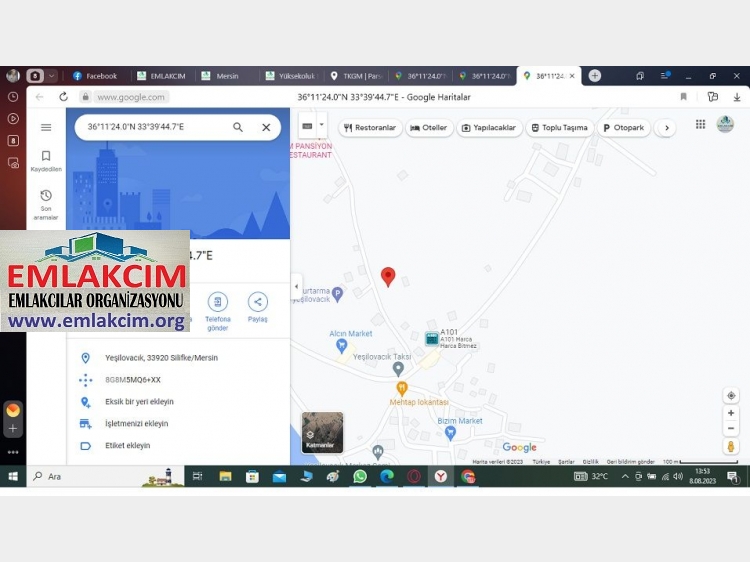The image size is (750, 562).
Task: Show hidden system tray icons
Action: point(625,476)
